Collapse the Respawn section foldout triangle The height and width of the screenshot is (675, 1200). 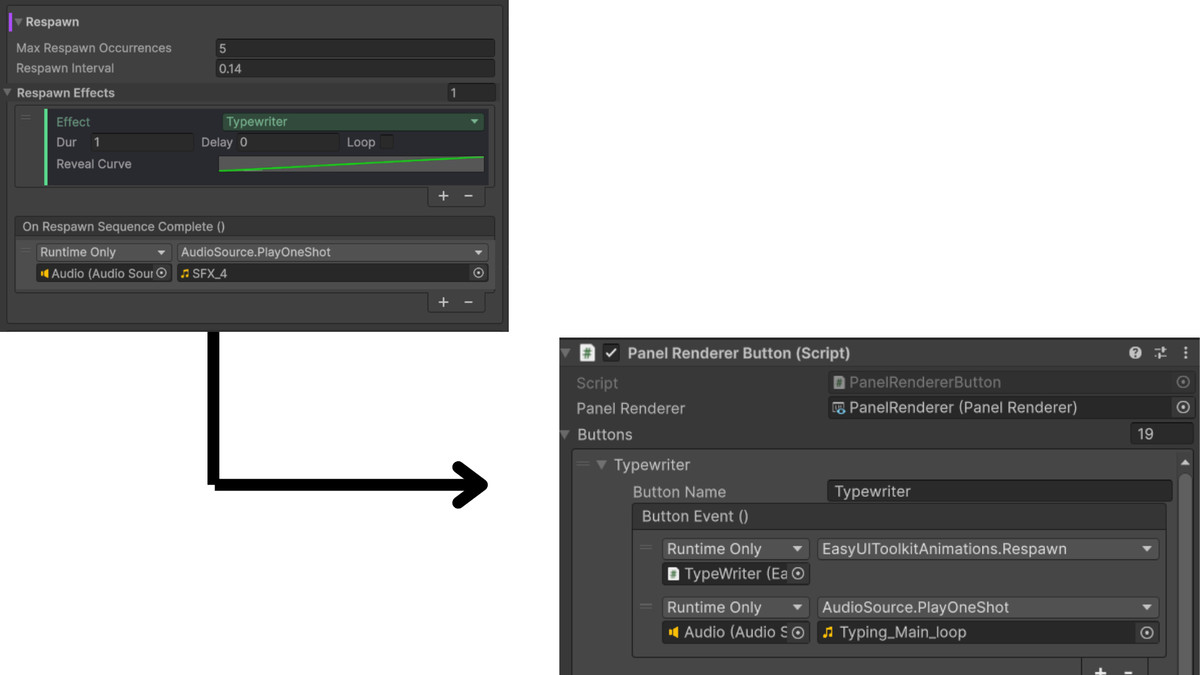(18, 22)
